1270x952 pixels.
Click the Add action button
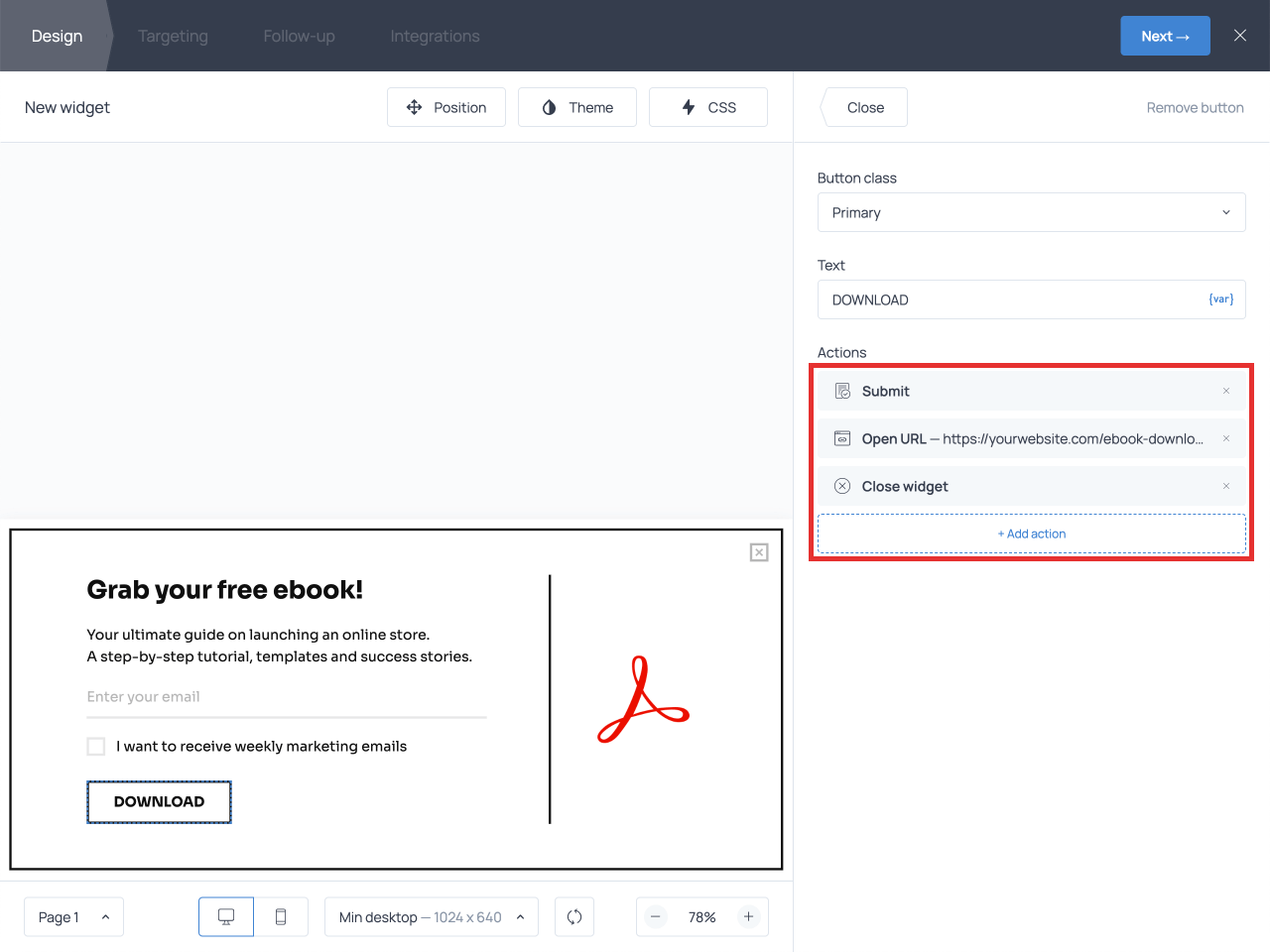[1031, 534]
